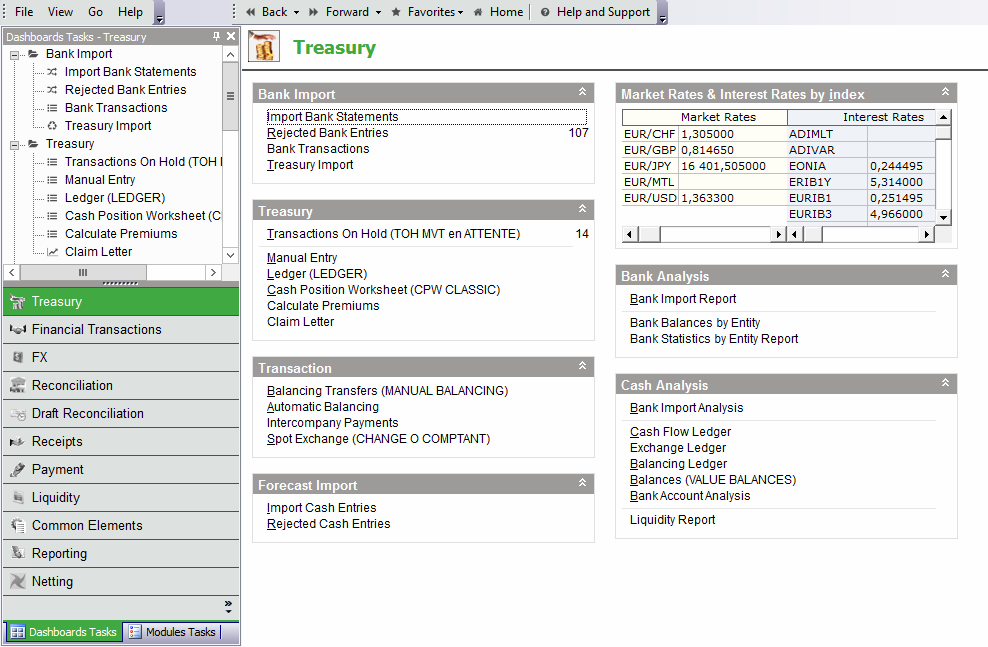Collapse the Cash Analysis section chevron

click(945, 384)
